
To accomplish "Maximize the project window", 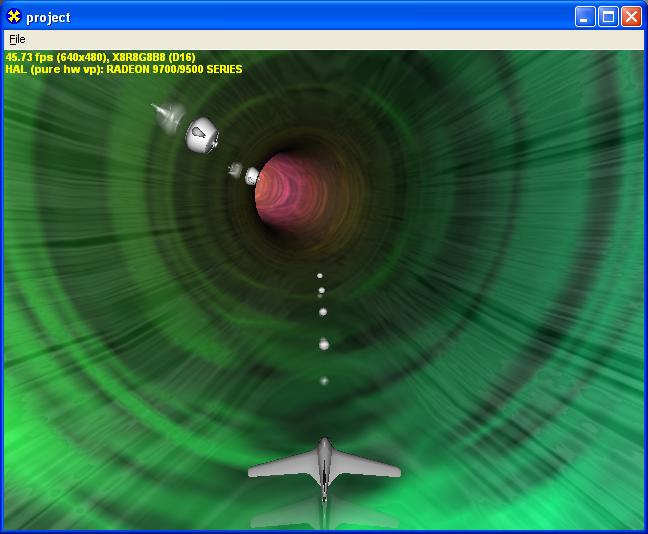I will coord(608,17).
